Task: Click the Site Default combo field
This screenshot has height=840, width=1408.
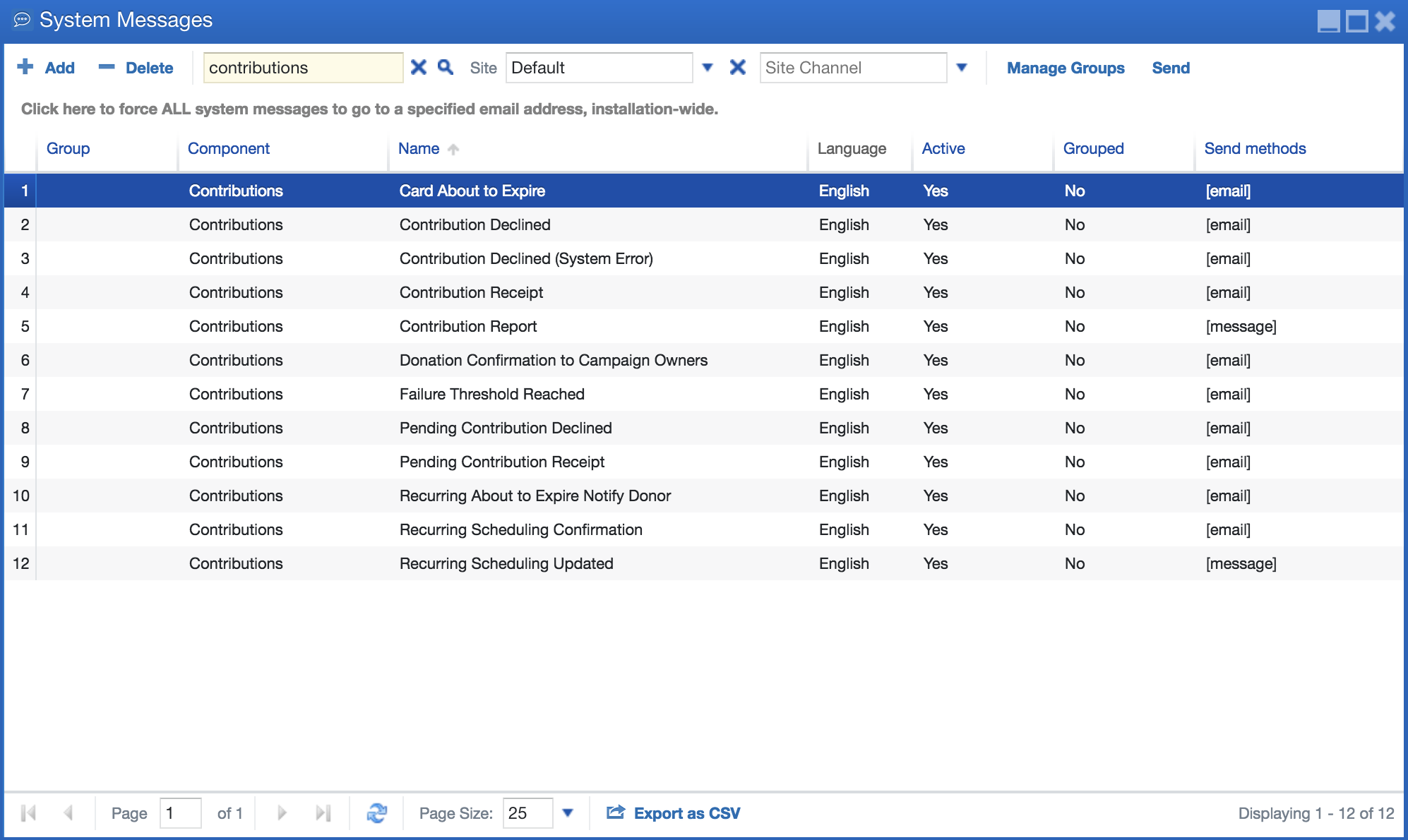Action: [x=599, y=68]
